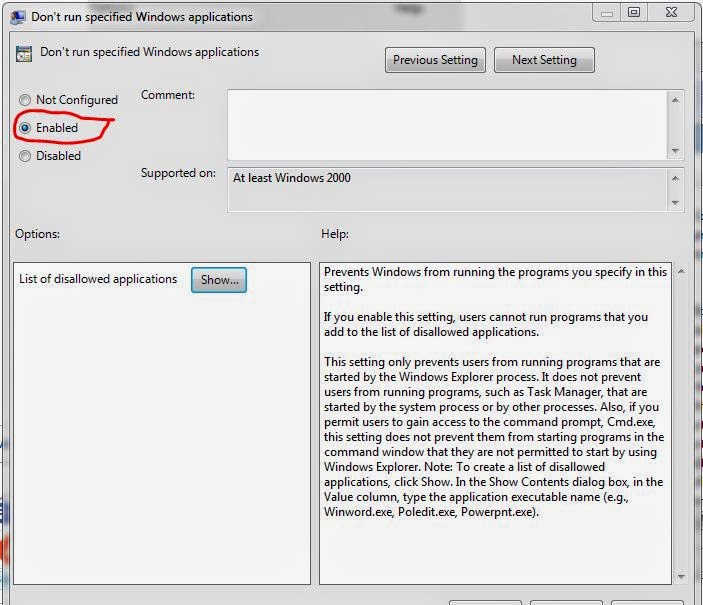This screenshot has width=703, height=605.
Task: Select the Enabled radio button
Action: [x=25, y=128]
